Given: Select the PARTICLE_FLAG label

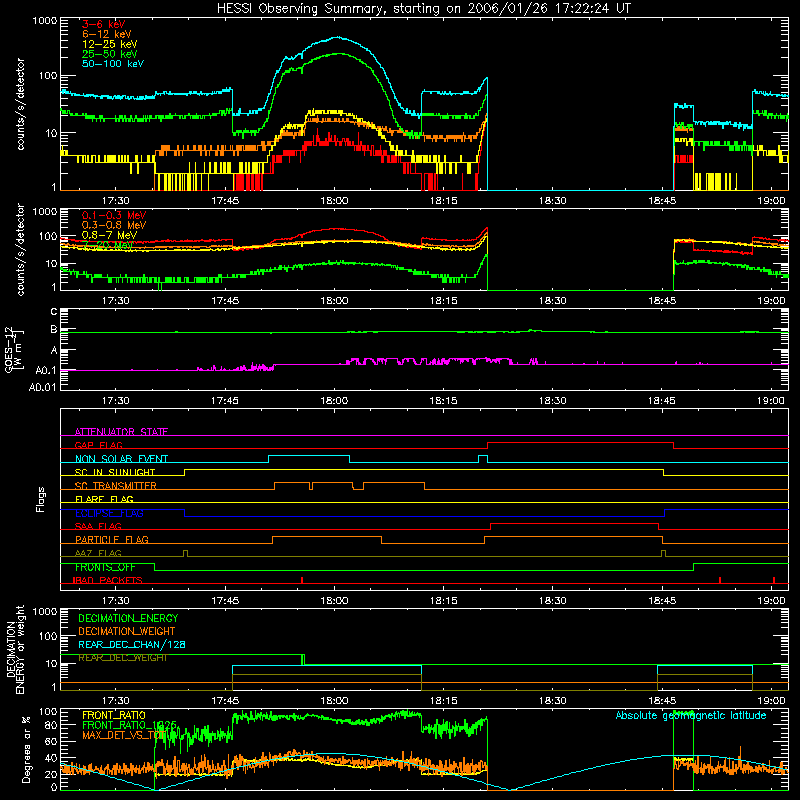Looking at the screenshot, I should tap(112, 540).
